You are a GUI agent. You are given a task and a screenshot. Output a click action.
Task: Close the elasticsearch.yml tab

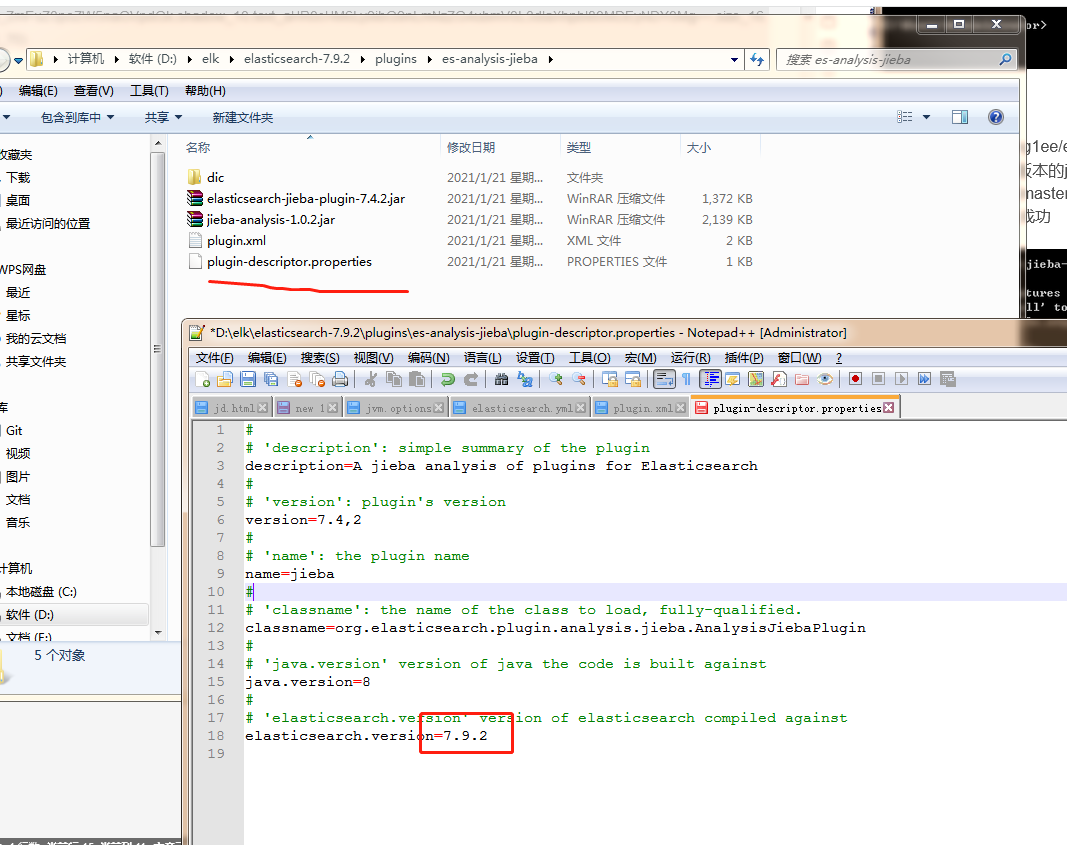(x=580, y=408)
